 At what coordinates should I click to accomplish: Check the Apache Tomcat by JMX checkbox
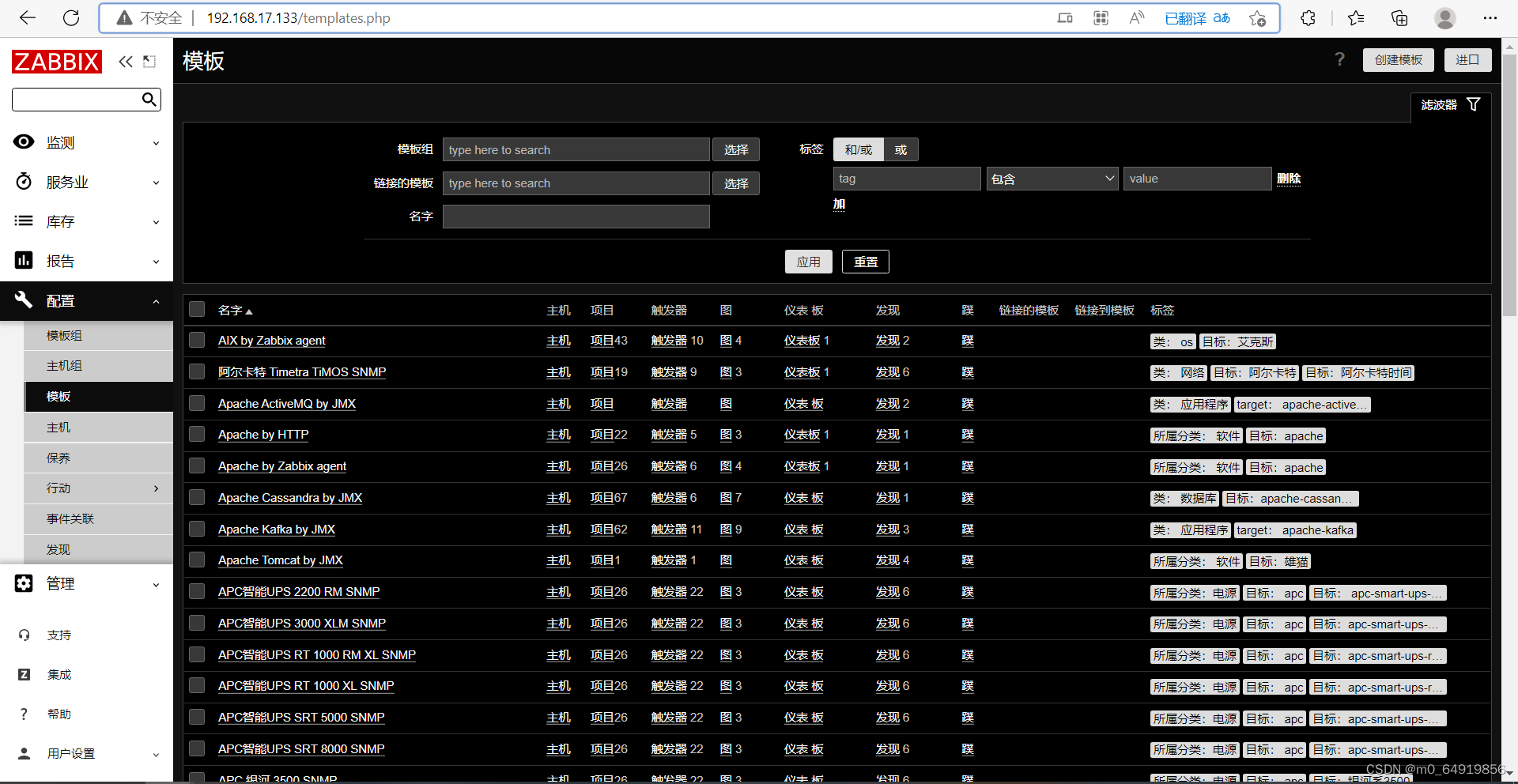point(197,560)
